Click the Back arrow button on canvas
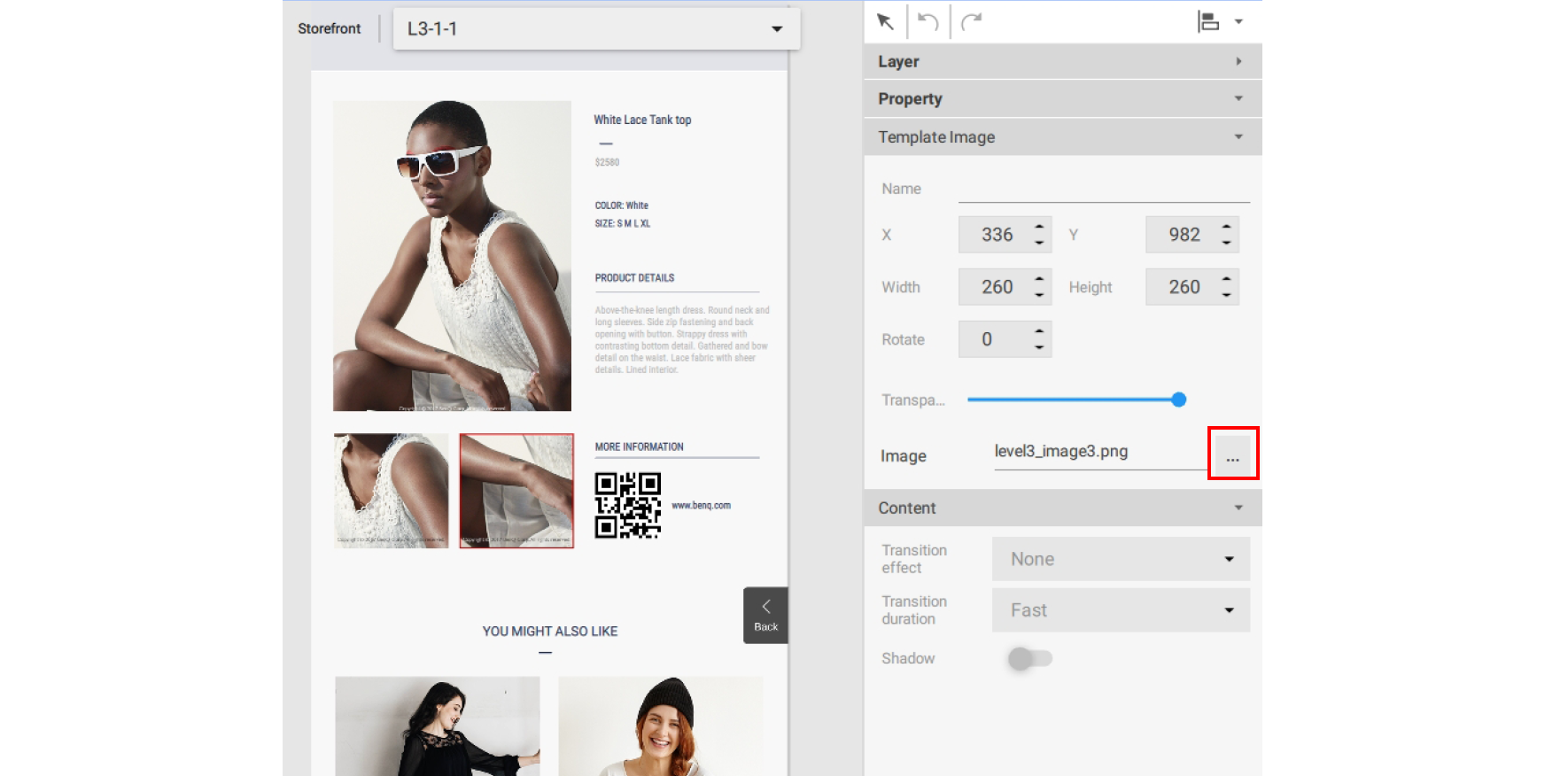The image size is (1568, 776). pos(765,615)
